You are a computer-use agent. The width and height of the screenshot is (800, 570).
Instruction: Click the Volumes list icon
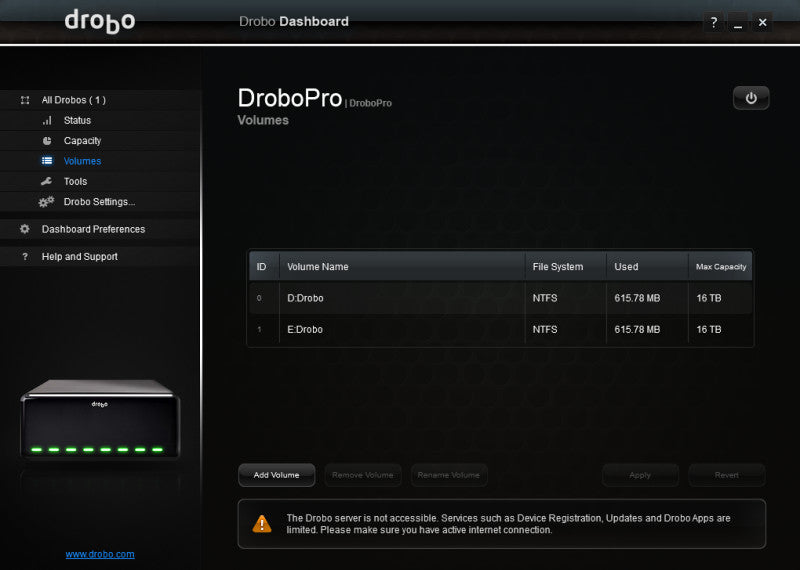tap(47, 161)
